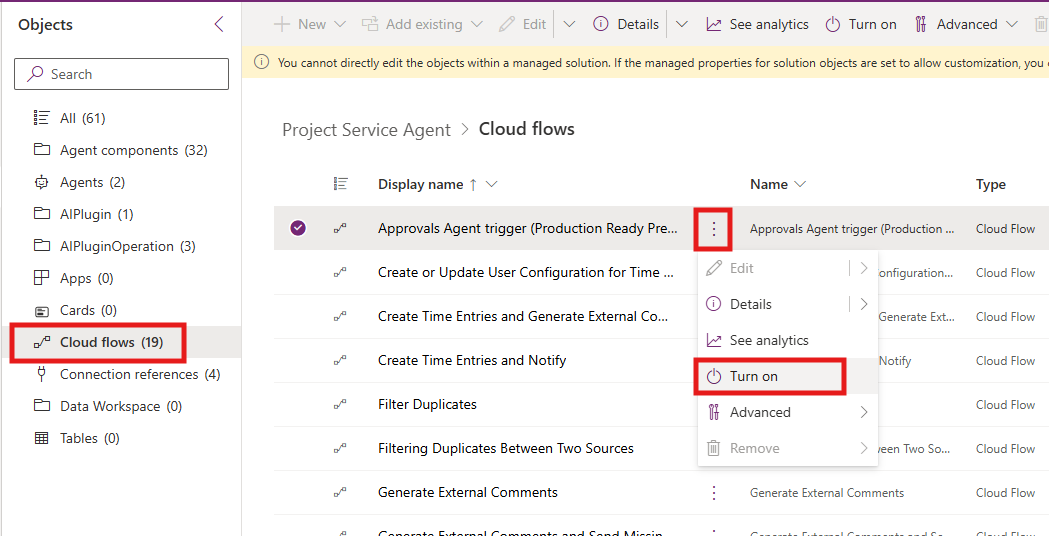Open Agent components (32) folder

[133, 151]
